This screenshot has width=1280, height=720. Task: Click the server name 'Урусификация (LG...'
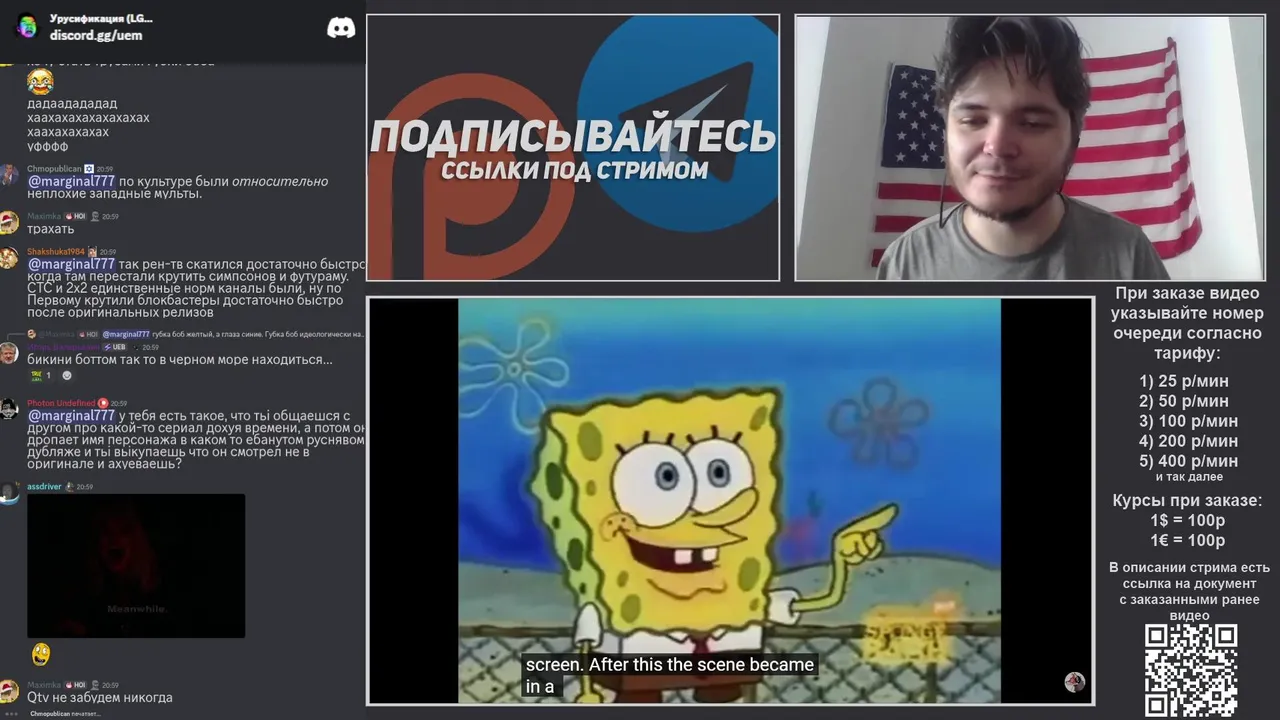pyautogui.click(x=101, y=18)
